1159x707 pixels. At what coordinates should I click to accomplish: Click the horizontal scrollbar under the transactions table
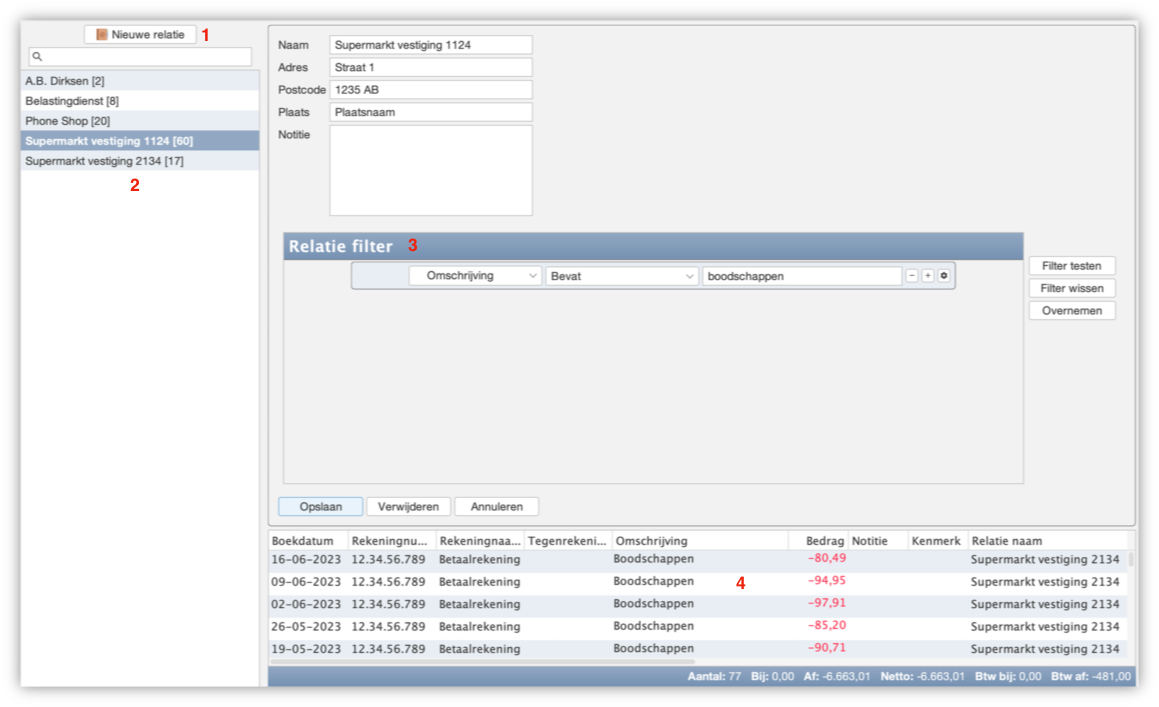482,662
